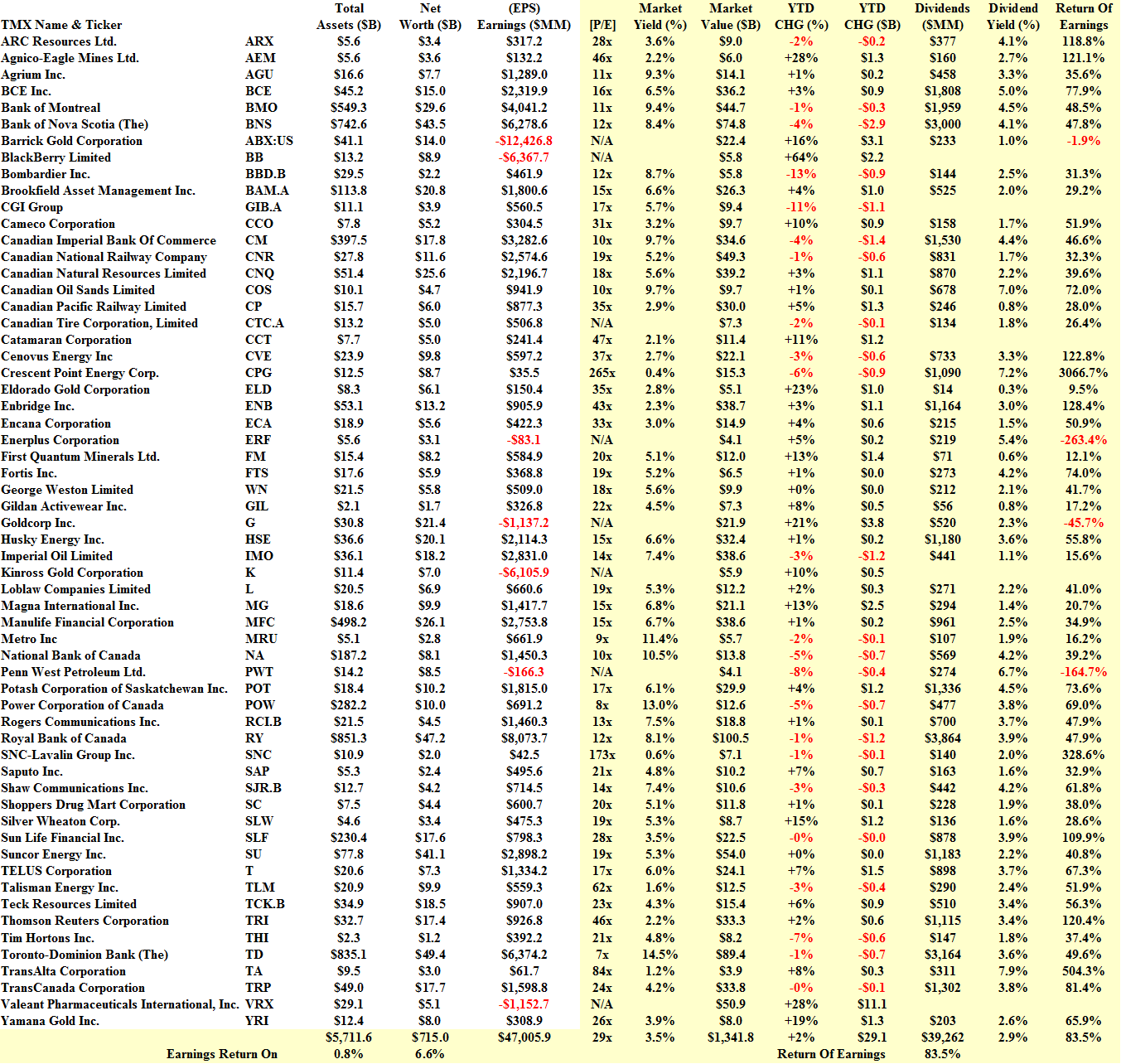Screen dimensions: 1121x1064
Task: Select the [P/E] column header
Action: point(602,25)
